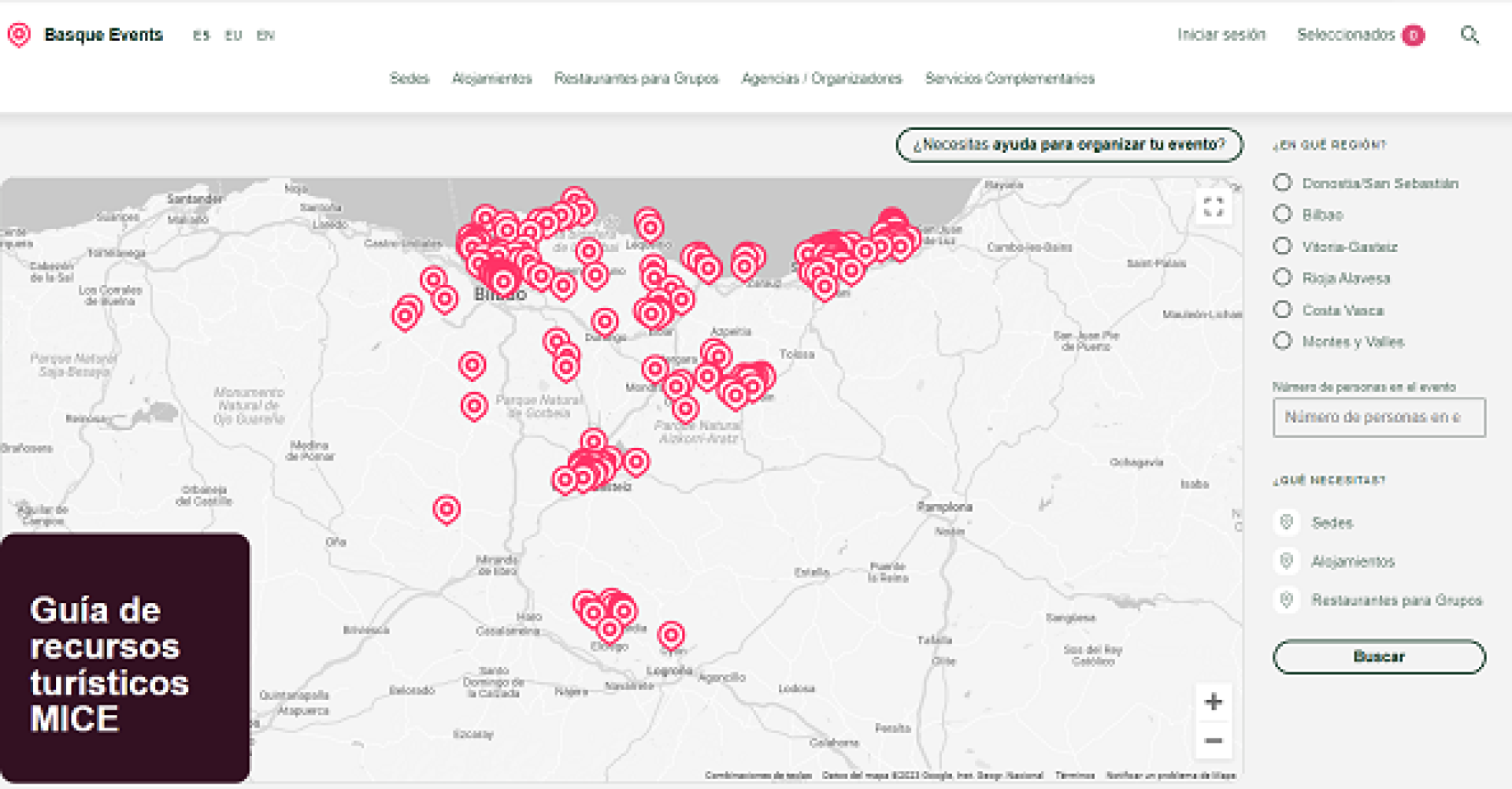Screen dimensions: 1512x789
Task: Open Agencias / Organizadores in navigation
Action: [821, 79]
